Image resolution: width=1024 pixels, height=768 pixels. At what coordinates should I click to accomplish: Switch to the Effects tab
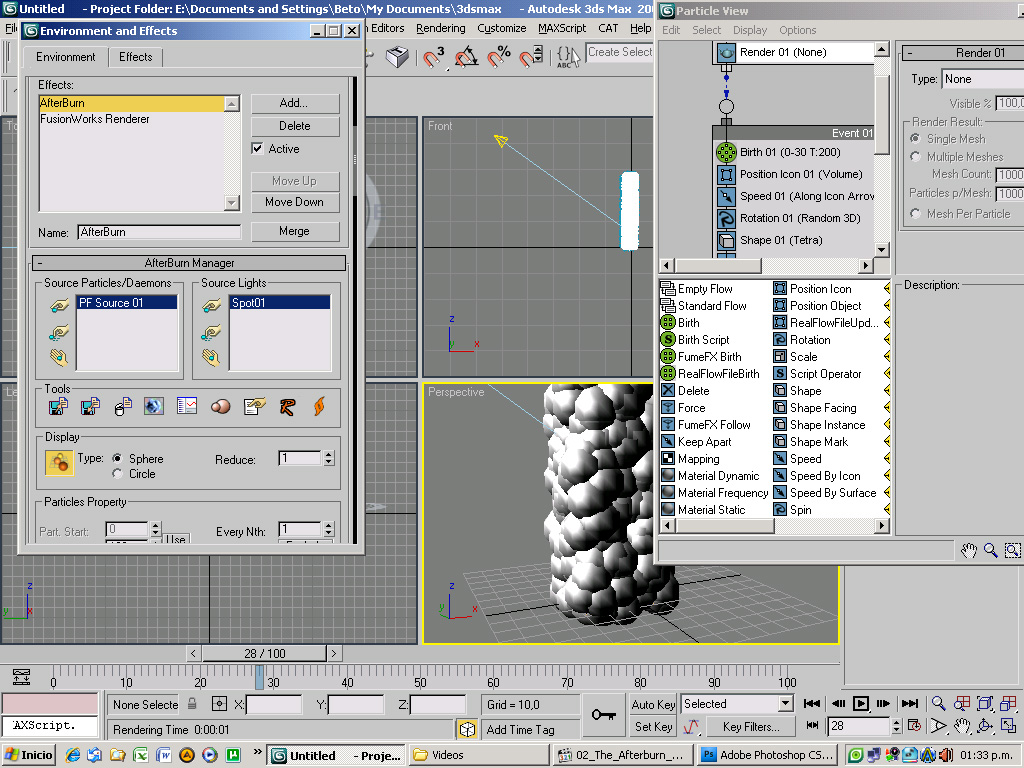pyautogui.click(x=135, y=57)
